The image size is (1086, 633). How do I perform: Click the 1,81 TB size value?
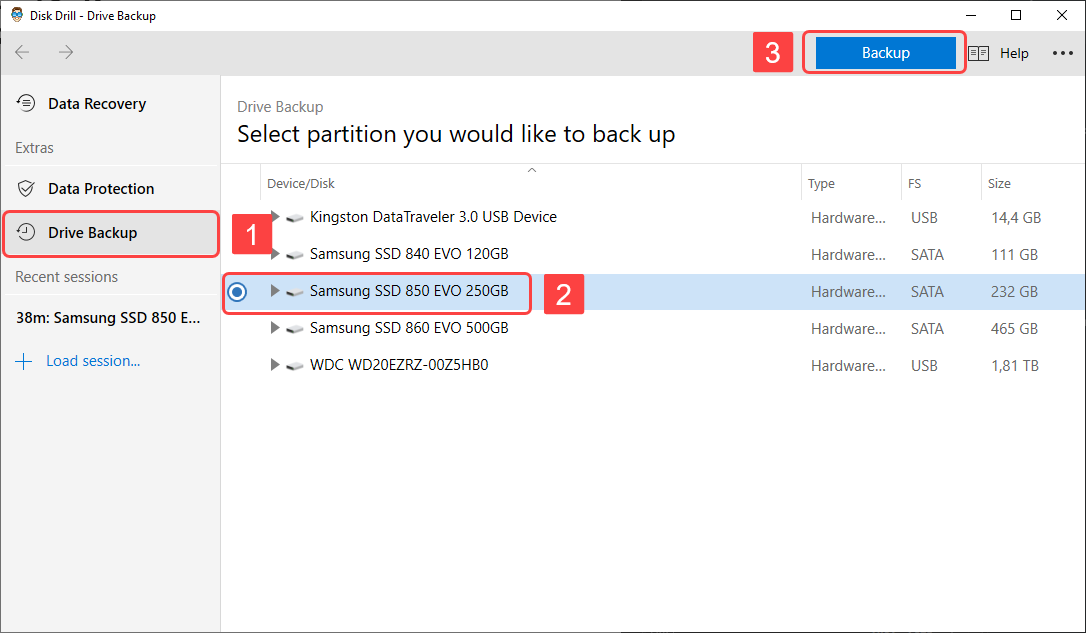coord(1015,366)
